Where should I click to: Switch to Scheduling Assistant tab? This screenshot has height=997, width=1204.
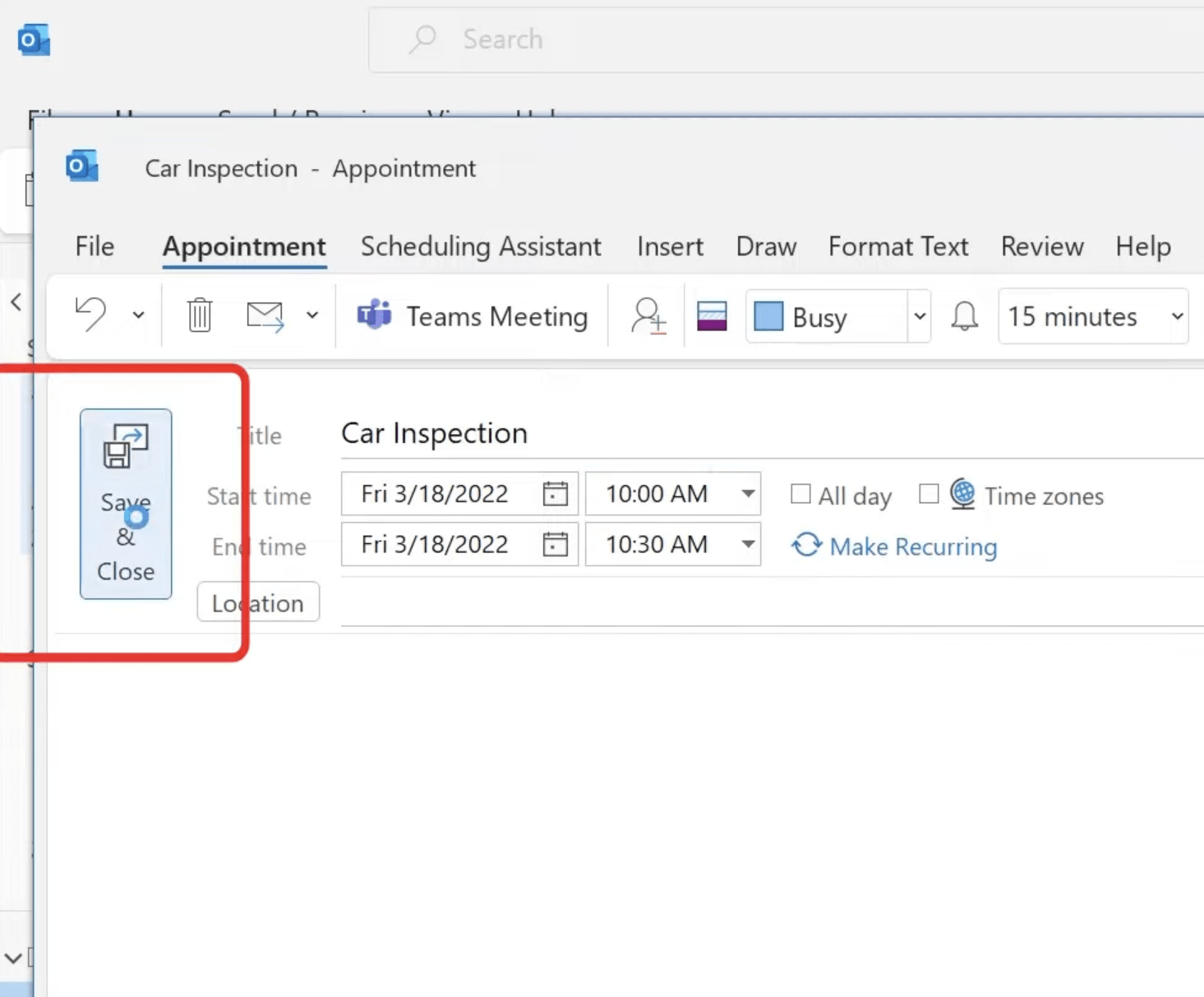[481, 247]
